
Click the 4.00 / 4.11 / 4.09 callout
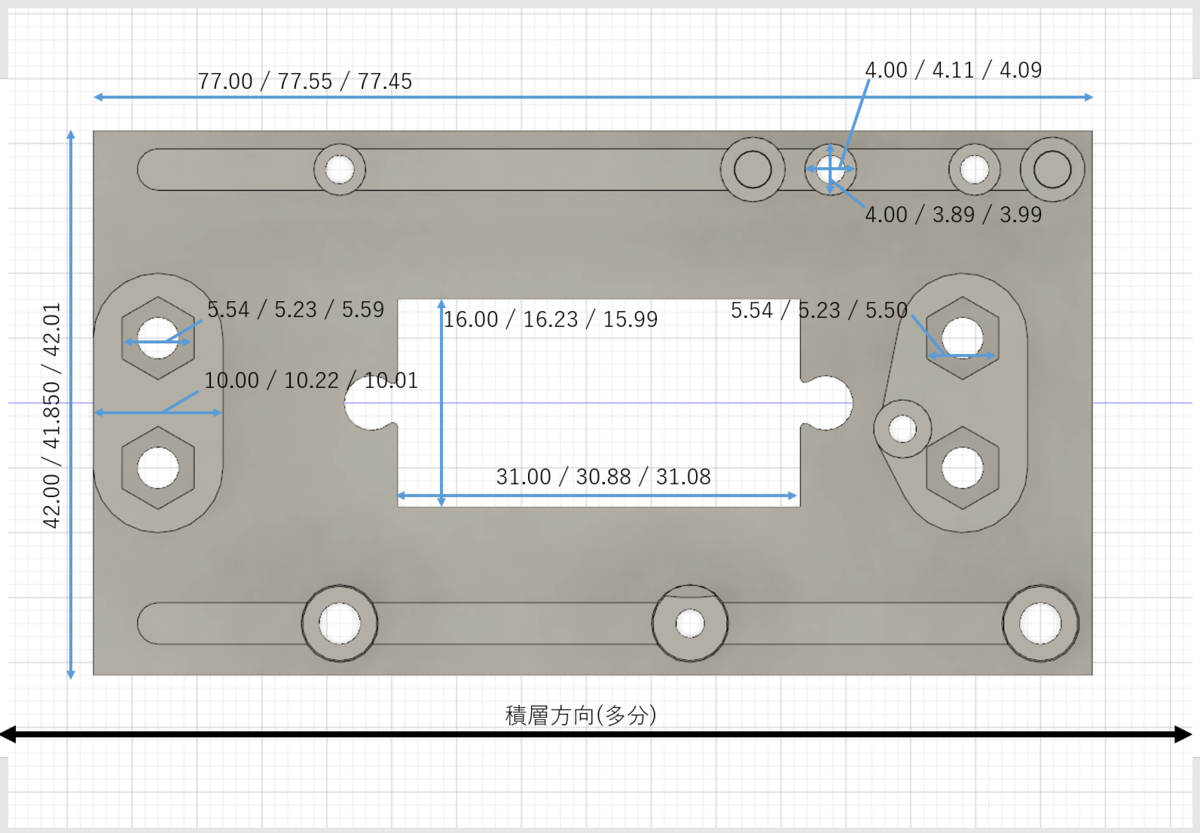(952, 70)
